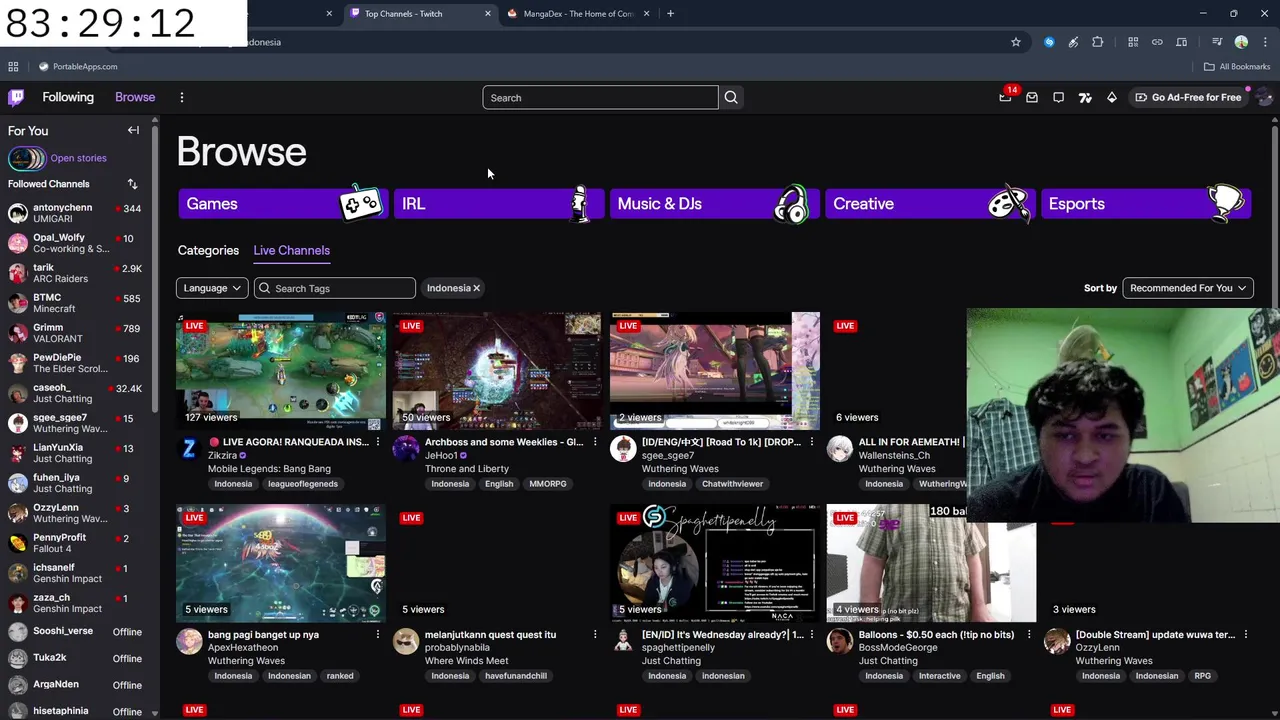Viewport: 1280px width, 720px height.
Task: Open the browser Extensions puzzle icon
Action: click(x=1097, y=42)
